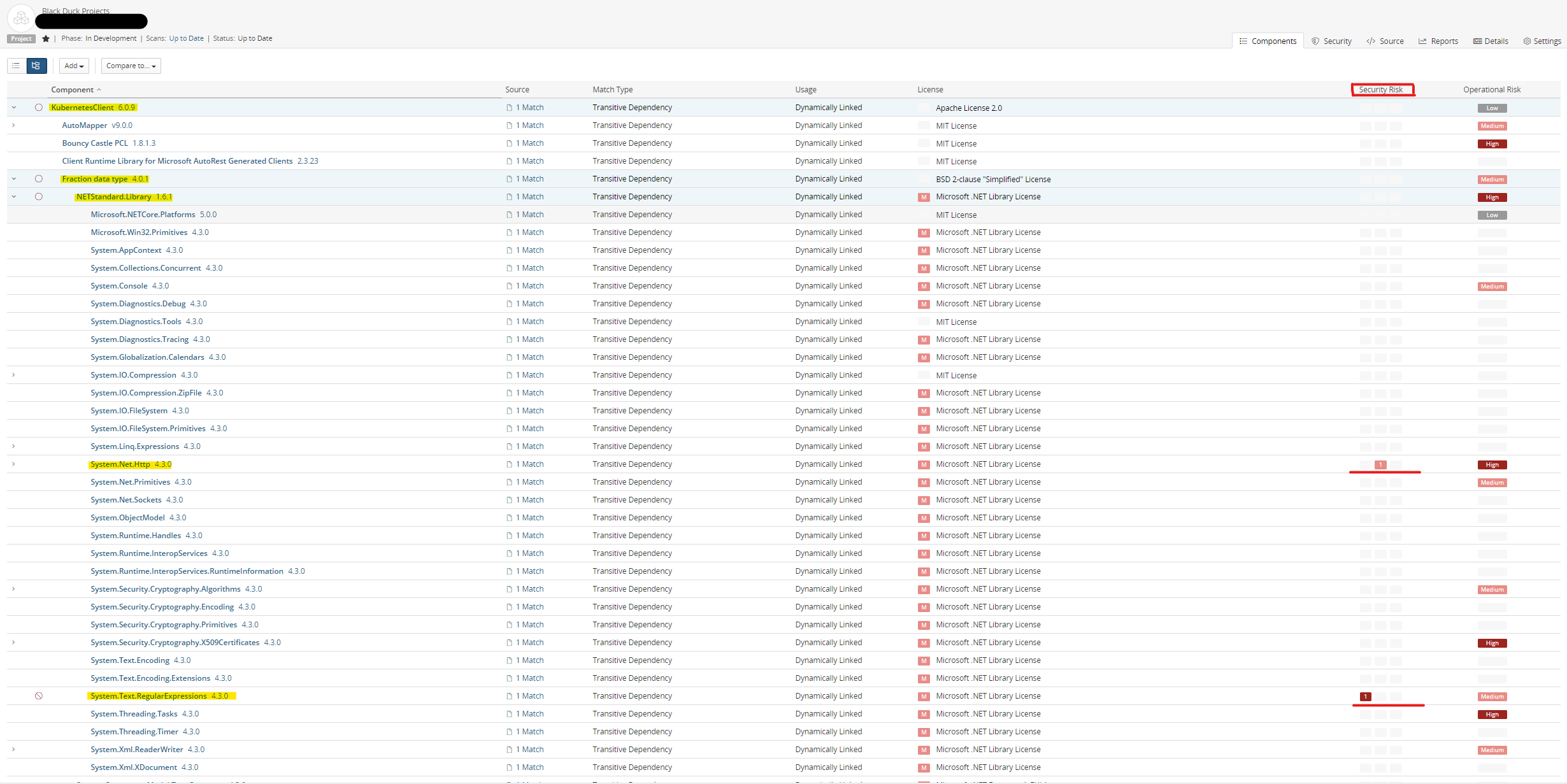Click Medium operational risk badge for Fraction data type

pos(1492,180)
